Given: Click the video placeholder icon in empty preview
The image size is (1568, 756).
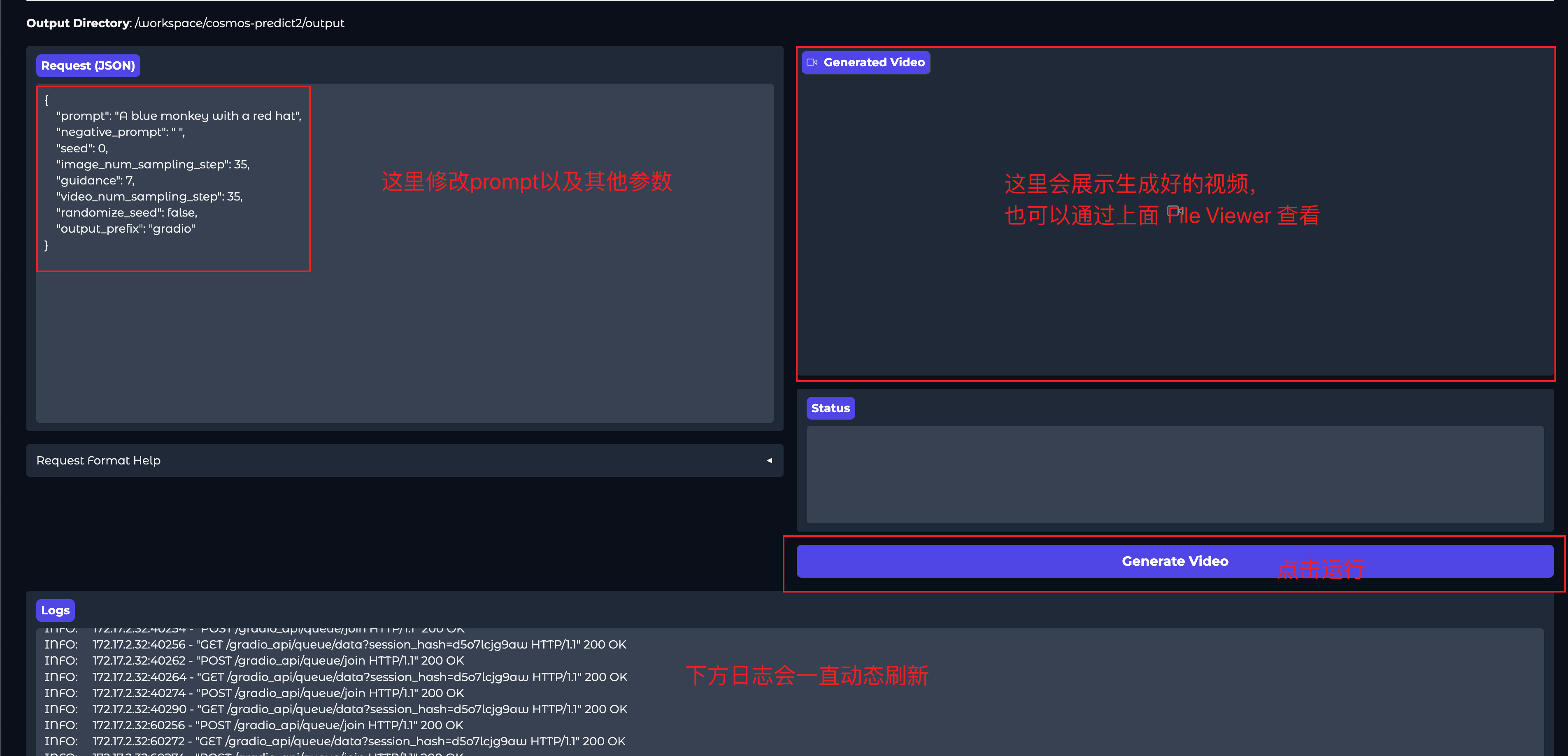Looking at the screenshot, I should [1174, 211].
